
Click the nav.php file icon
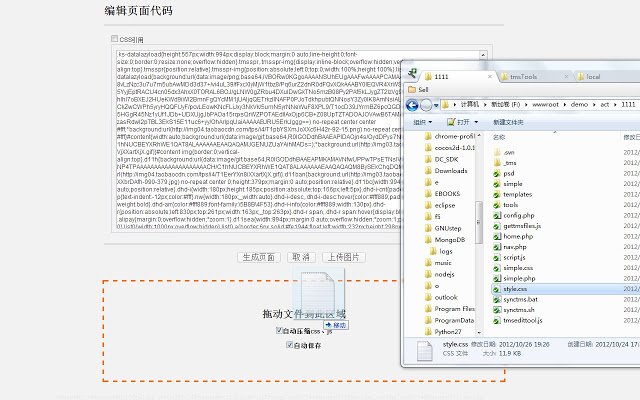497,247
